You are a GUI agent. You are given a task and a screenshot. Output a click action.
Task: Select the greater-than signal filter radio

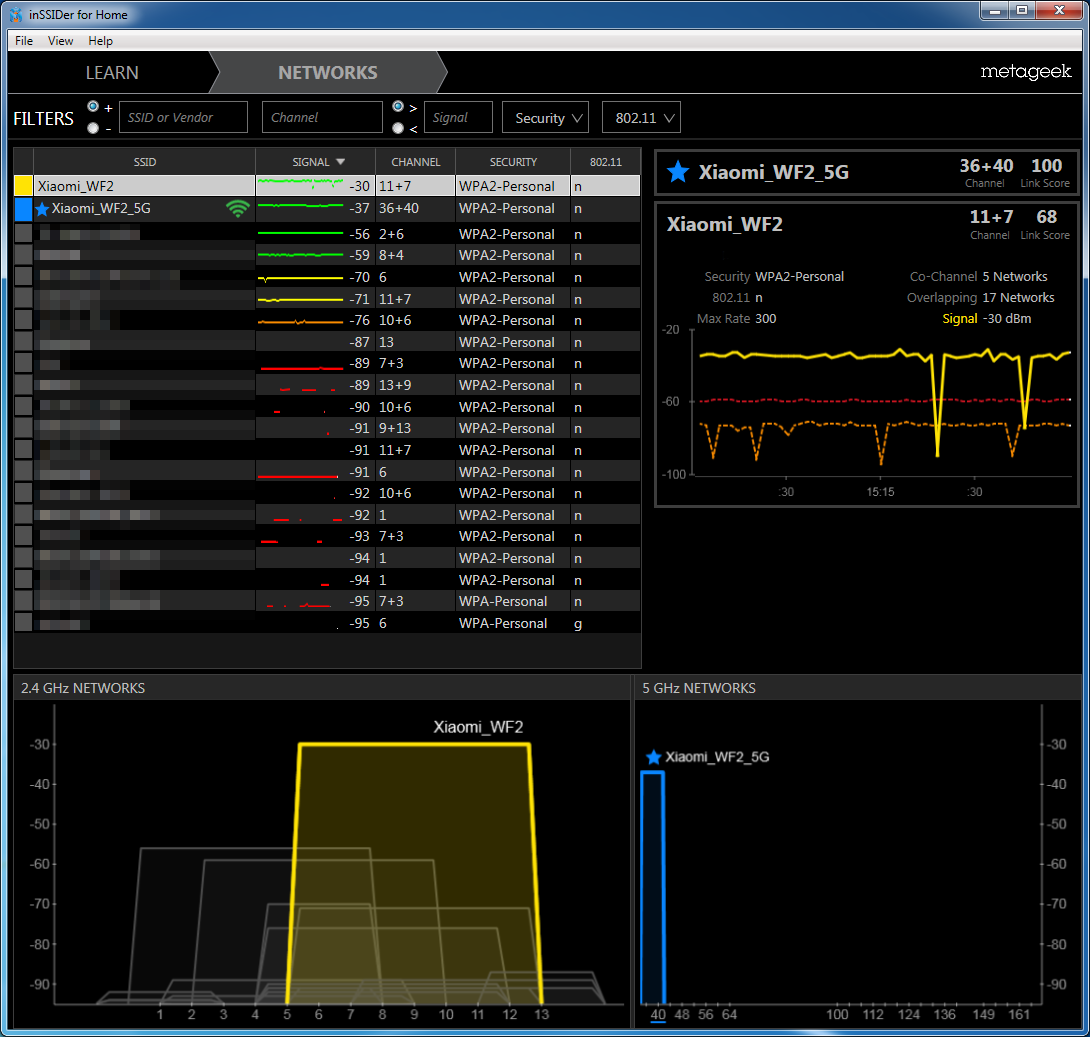tap(398, 106)
